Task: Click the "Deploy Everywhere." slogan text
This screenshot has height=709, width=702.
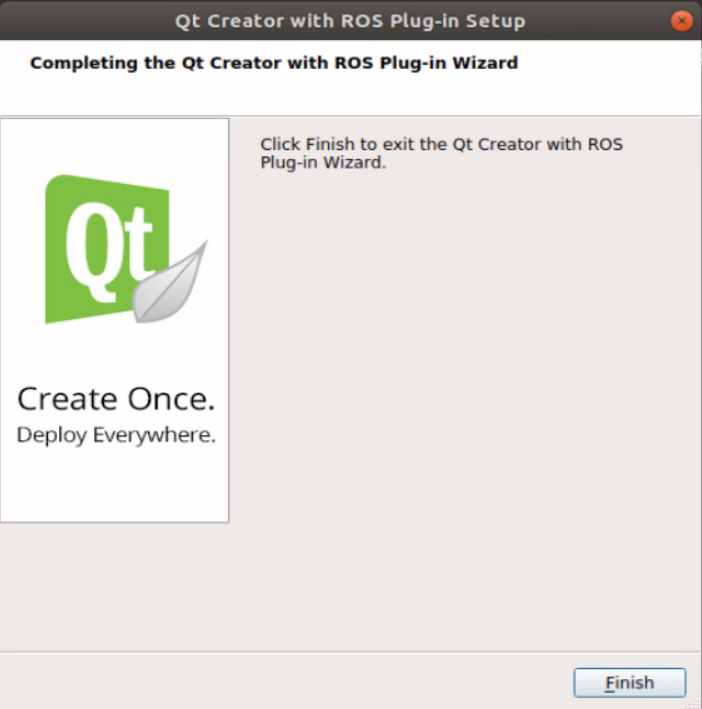Action: click(116, 435)
